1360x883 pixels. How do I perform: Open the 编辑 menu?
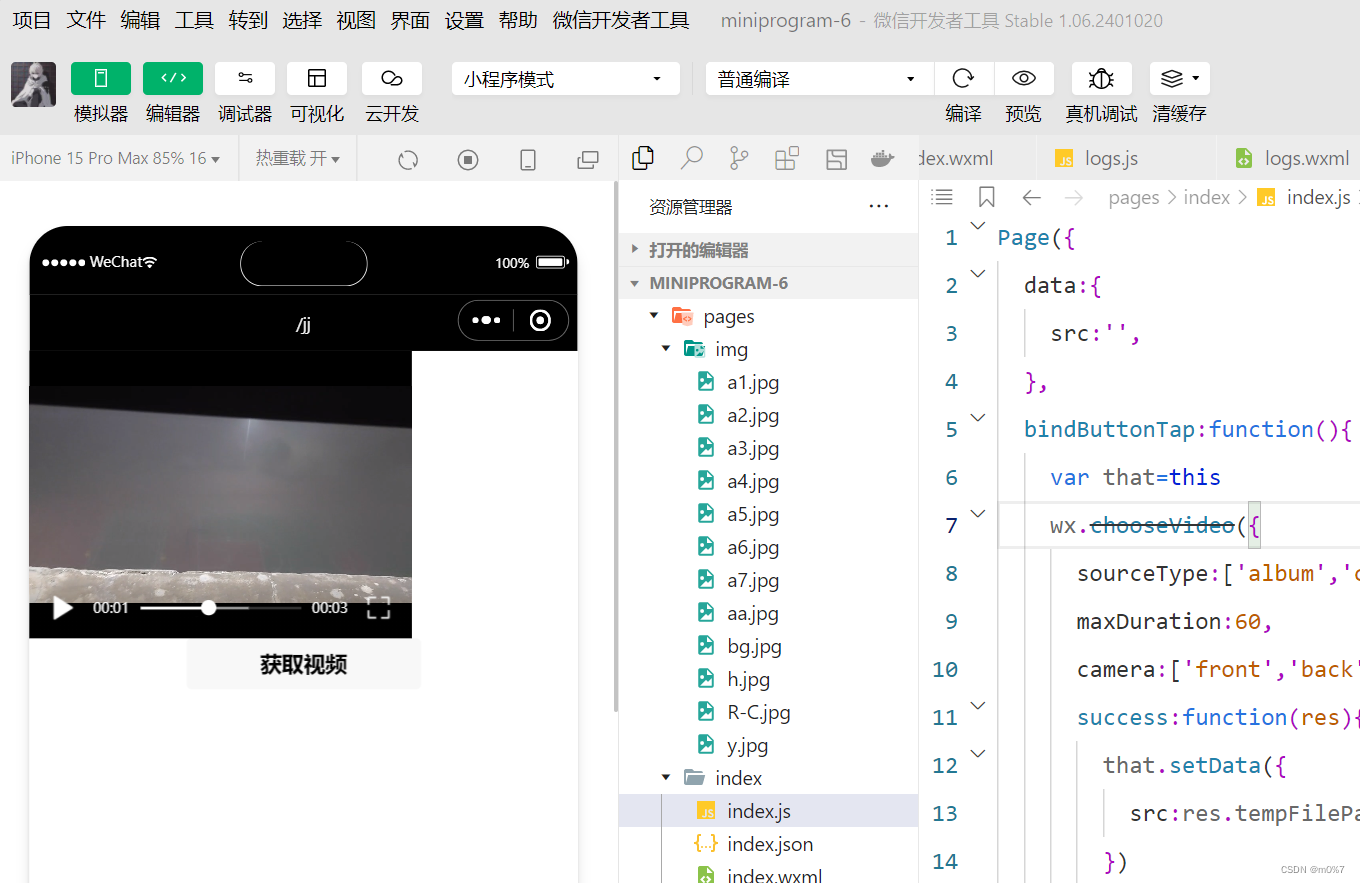(140, 20)
